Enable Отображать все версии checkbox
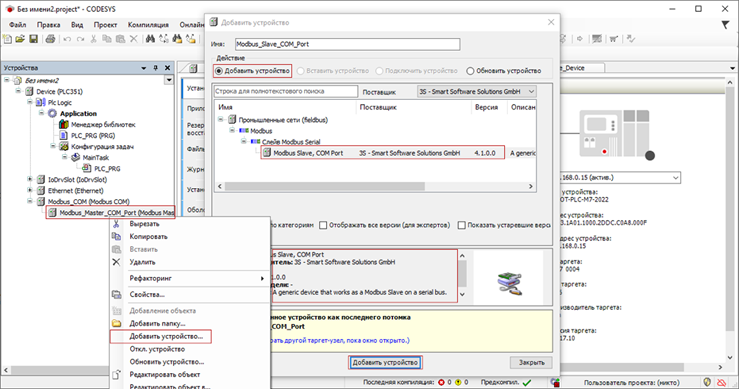Viewport: 739px width, 389px height. tap(323, 225)
